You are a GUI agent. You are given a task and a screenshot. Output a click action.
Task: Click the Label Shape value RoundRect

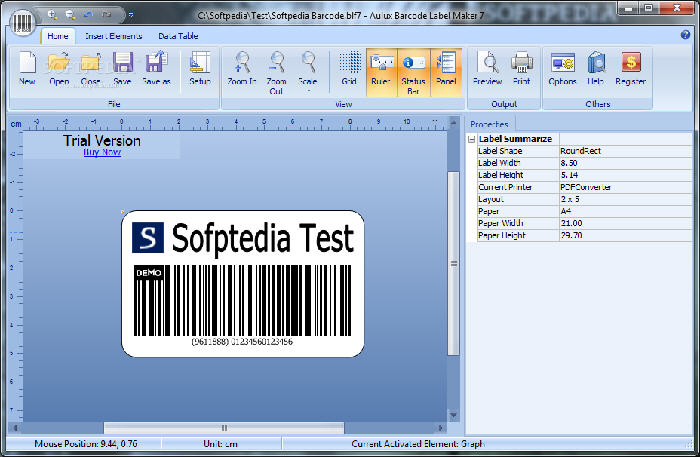pos(625,151)
